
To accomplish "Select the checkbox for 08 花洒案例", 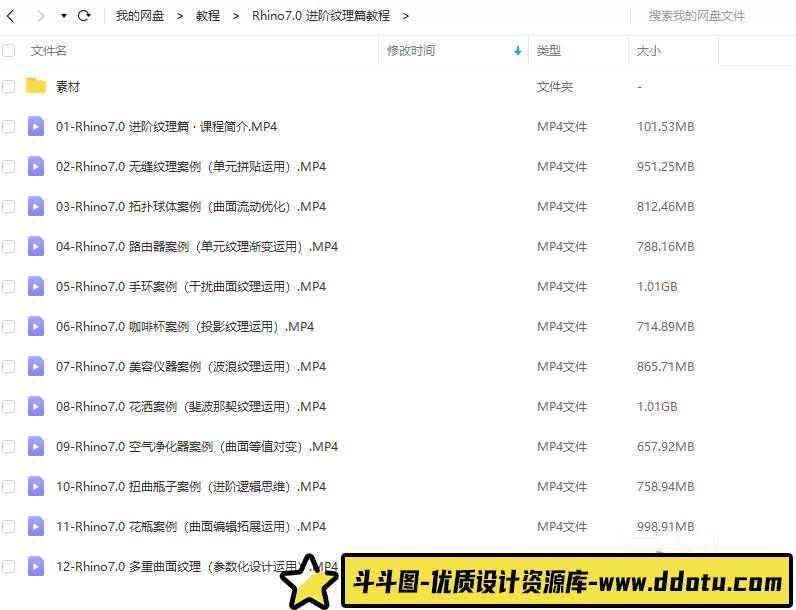I will pyautogui.click(x=9, y=406).
